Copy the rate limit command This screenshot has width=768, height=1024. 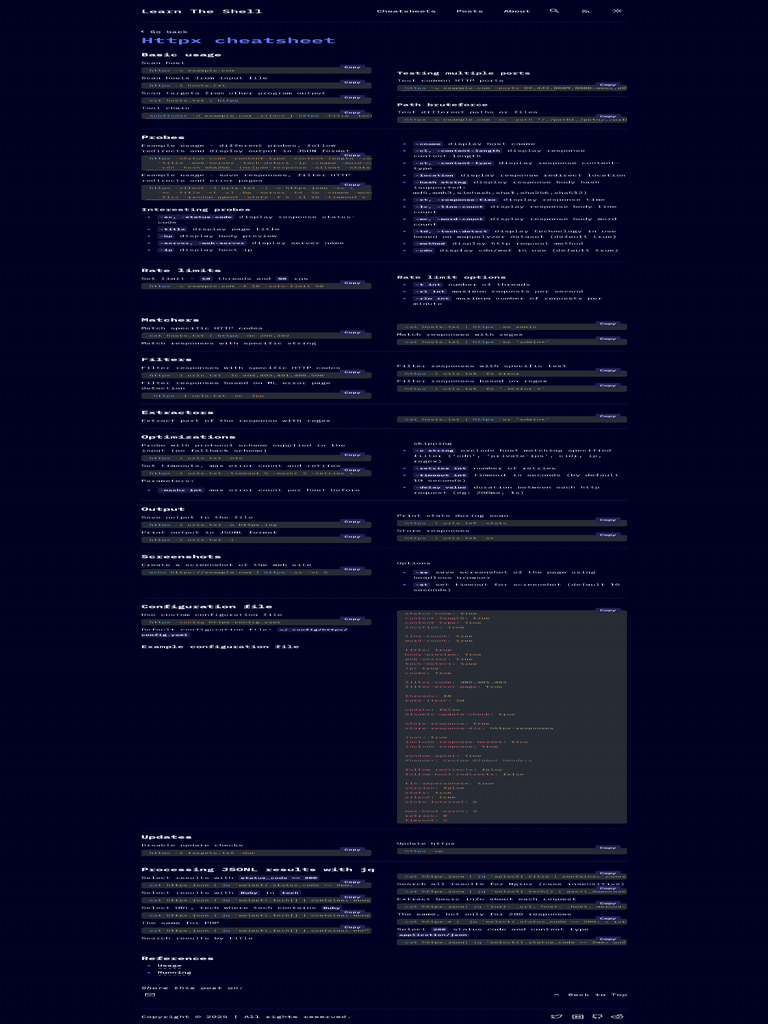tap(352, 283)
